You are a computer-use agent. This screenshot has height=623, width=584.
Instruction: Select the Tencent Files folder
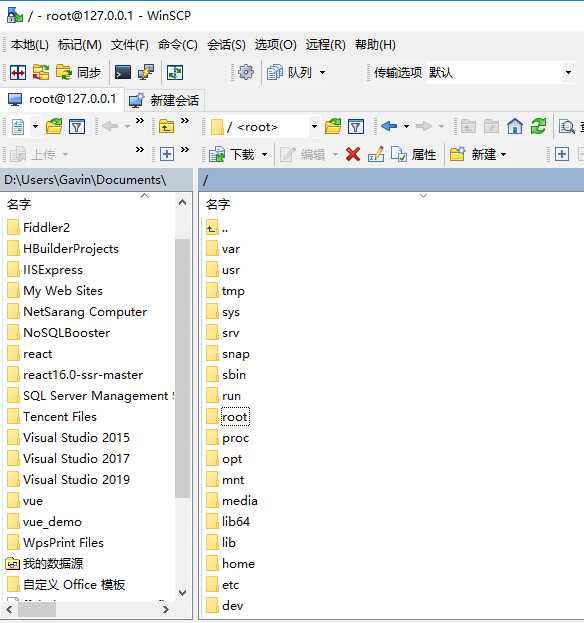click(52, 417)
